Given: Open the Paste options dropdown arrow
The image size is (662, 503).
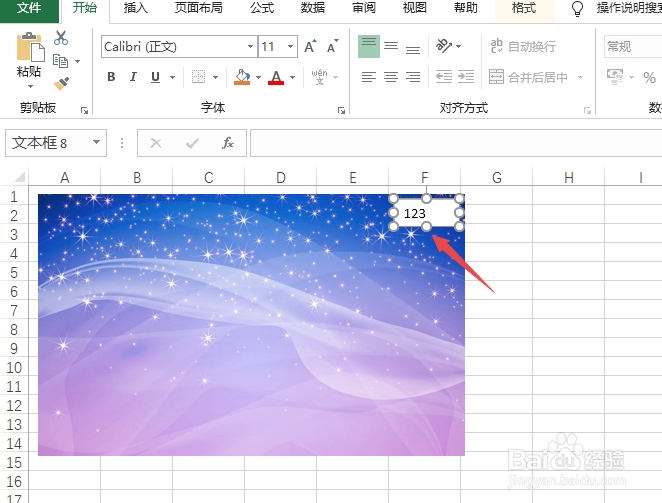Looking at the screenshot, I should (30, 87).
